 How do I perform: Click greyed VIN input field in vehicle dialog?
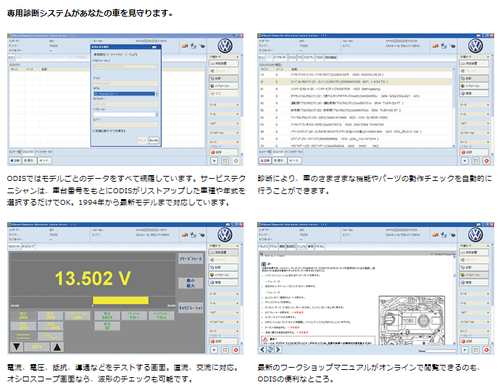pyautogui.click(x=125, y=67)
